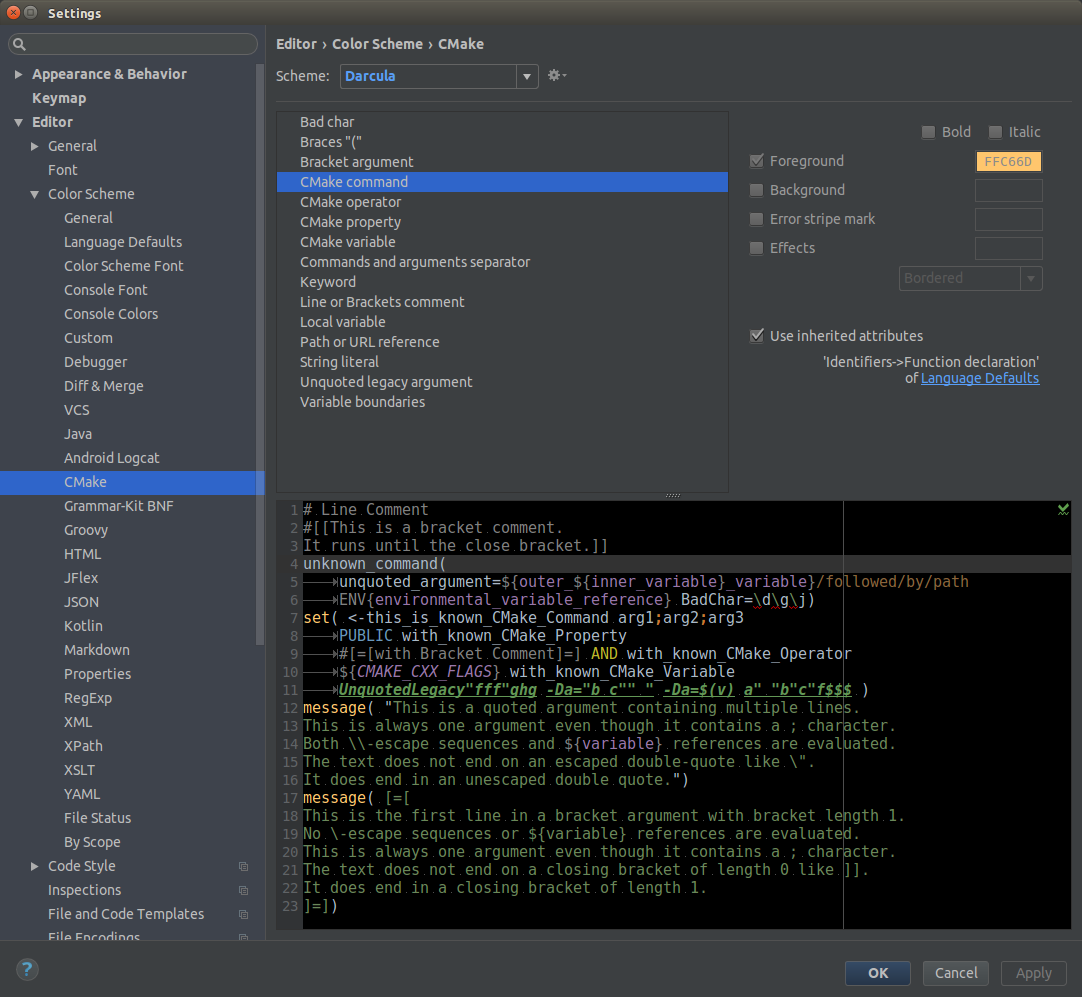Collapse the Editor tree node
Screen dimensions: 1082x997
pyautogui.click(x=19, y=122)
